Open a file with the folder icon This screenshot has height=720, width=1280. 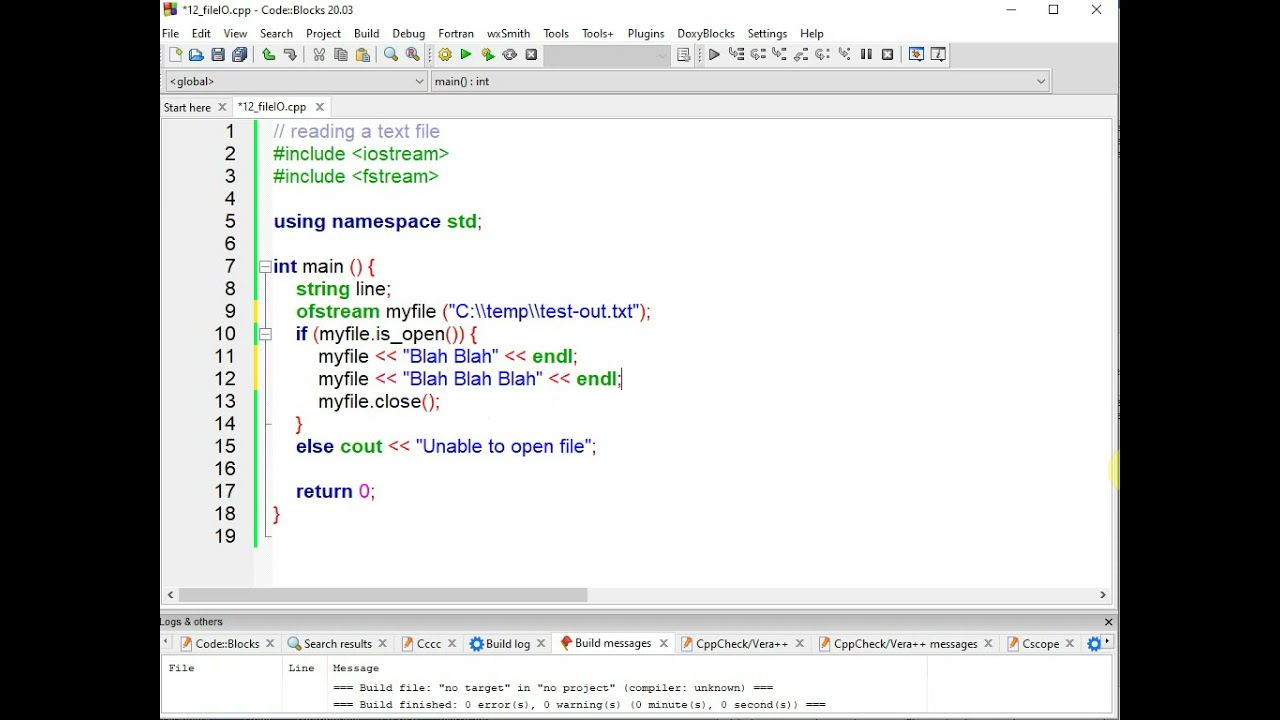tap(197, 55)
